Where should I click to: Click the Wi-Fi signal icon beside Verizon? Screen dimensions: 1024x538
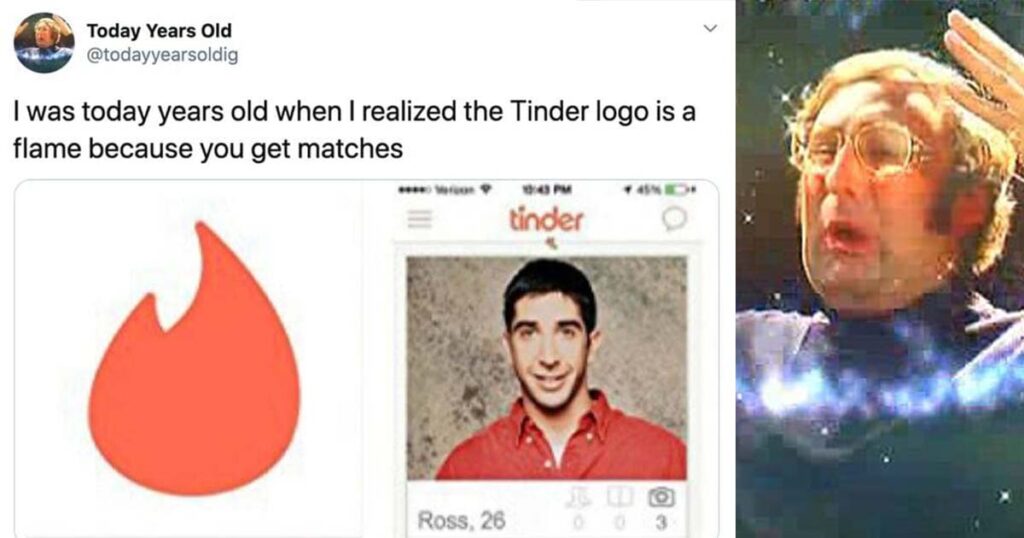click(x=485, y=191)
